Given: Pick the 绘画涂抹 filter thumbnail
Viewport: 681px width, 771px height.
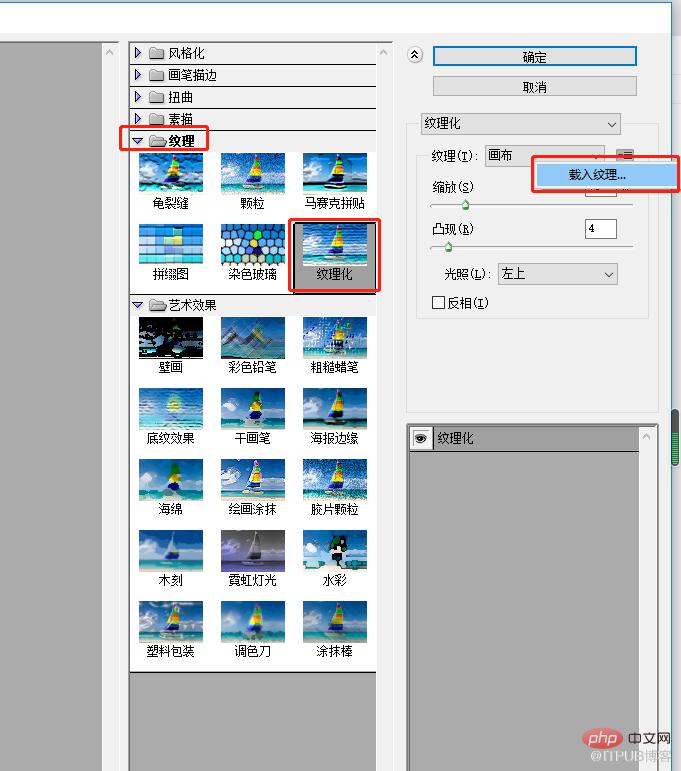Looking at the screenshot, I should click(253, 479).
